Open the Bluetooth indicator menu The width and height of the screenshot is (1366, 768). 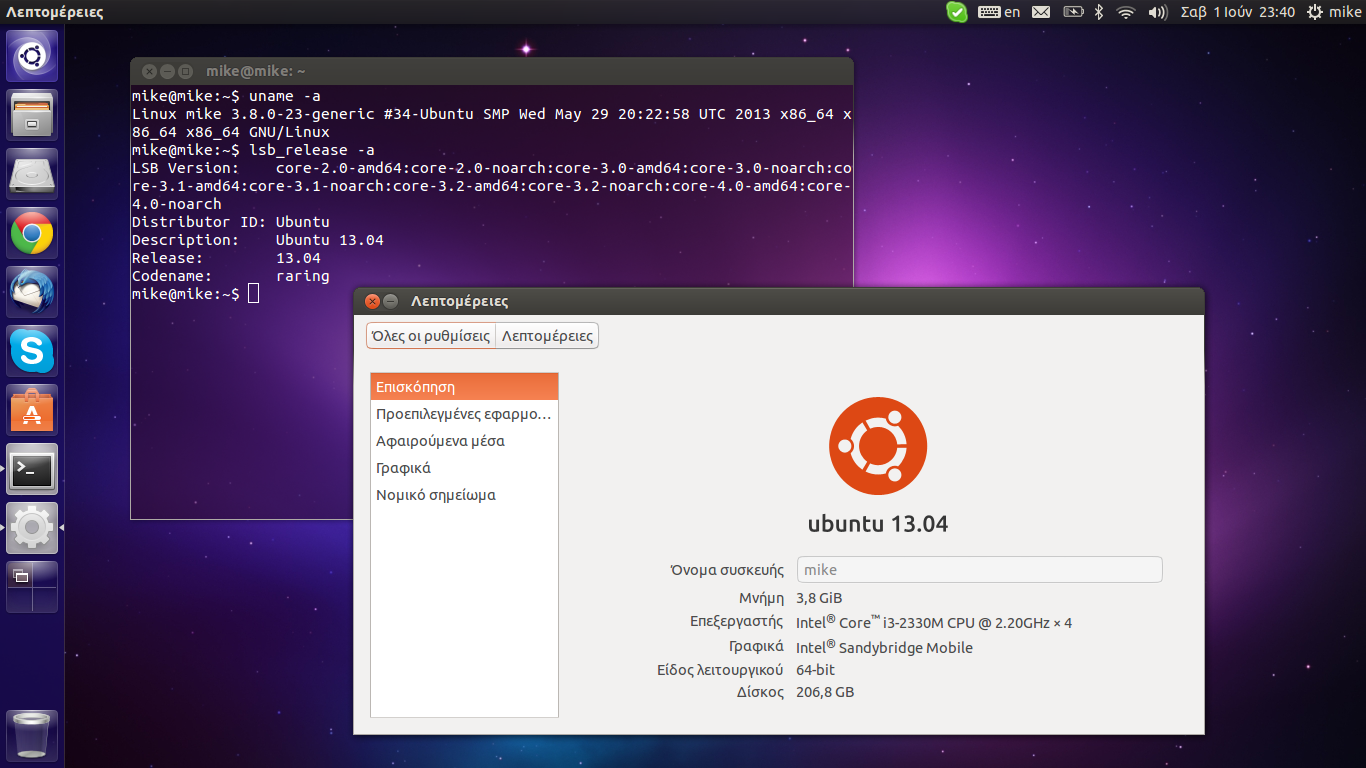[x=1098, y=12]
